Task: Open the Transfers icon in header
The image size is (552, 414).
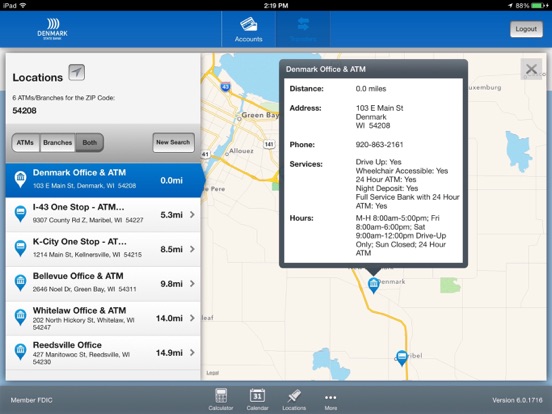Action: 303,29
